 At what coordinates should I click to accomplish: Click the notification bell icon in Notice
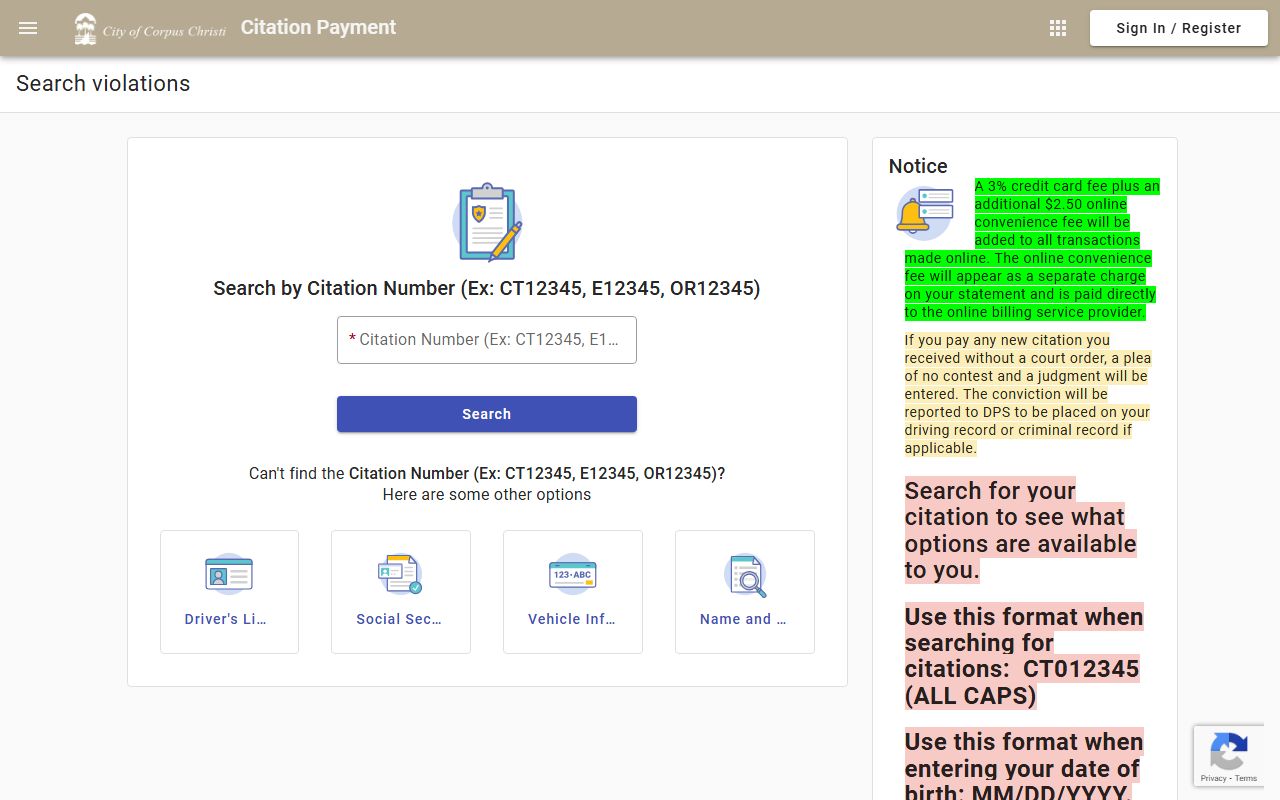click(925, 213)
